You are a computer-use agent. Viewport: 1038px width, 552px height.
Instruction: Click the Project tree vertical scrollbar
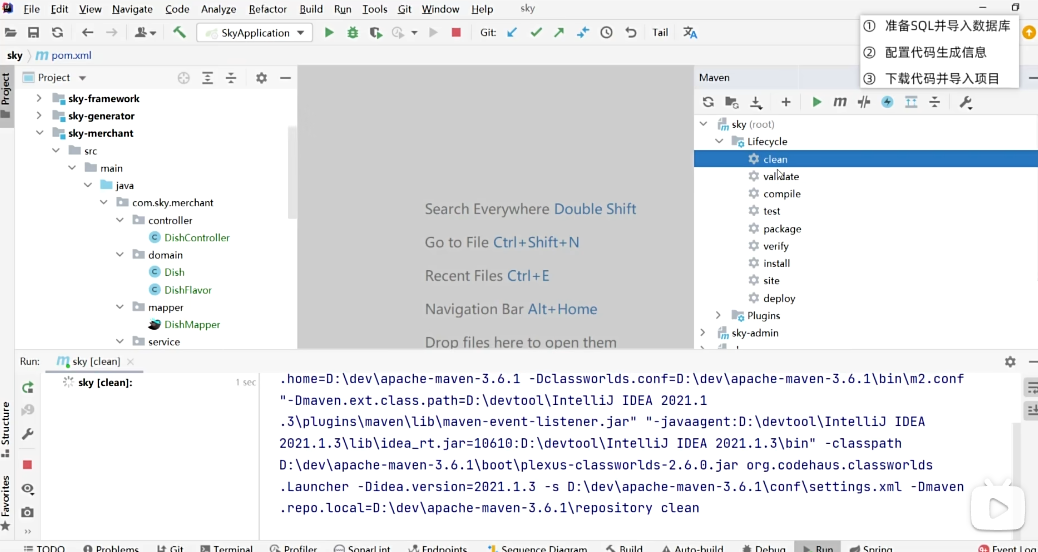[x=293, y=172]
